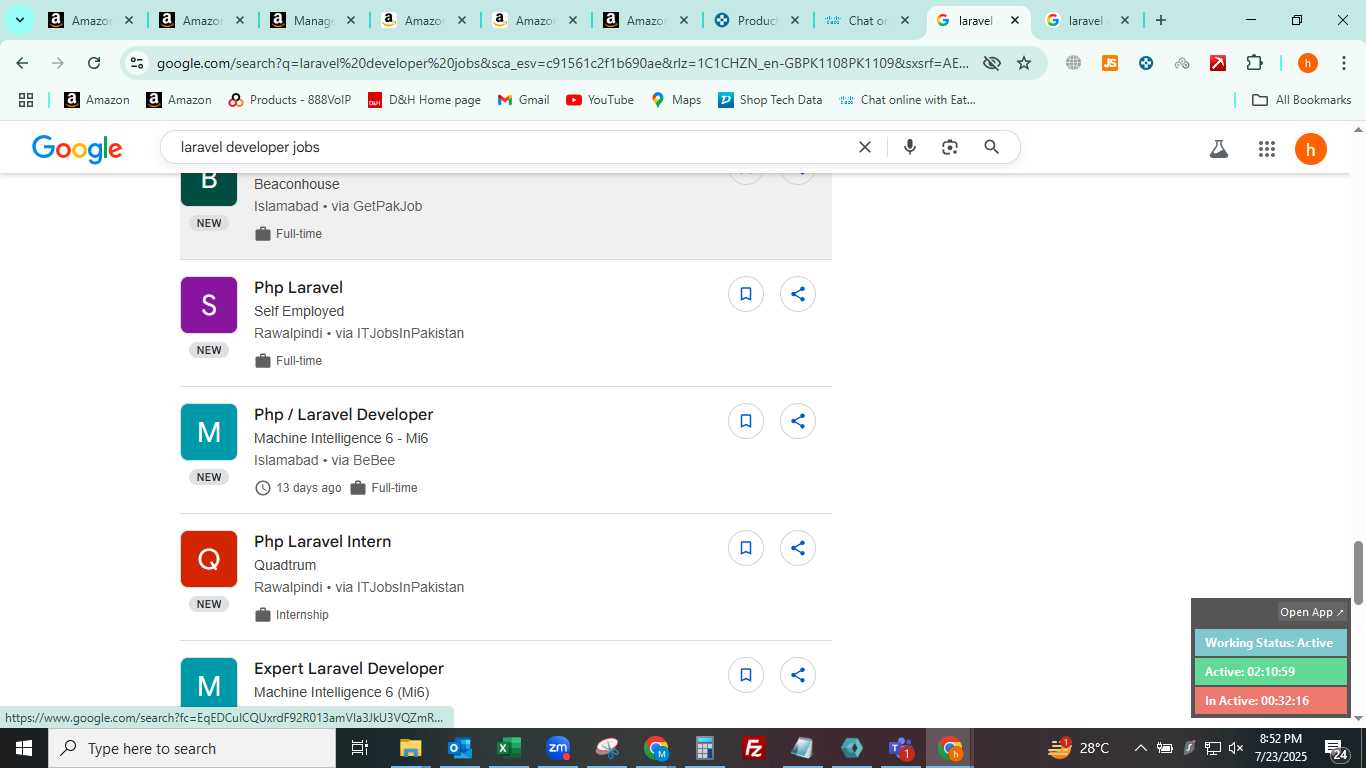Share the Php / Laravel Developer listing
The height and width of the screenshot is (768, 1366).
[798, 421]
